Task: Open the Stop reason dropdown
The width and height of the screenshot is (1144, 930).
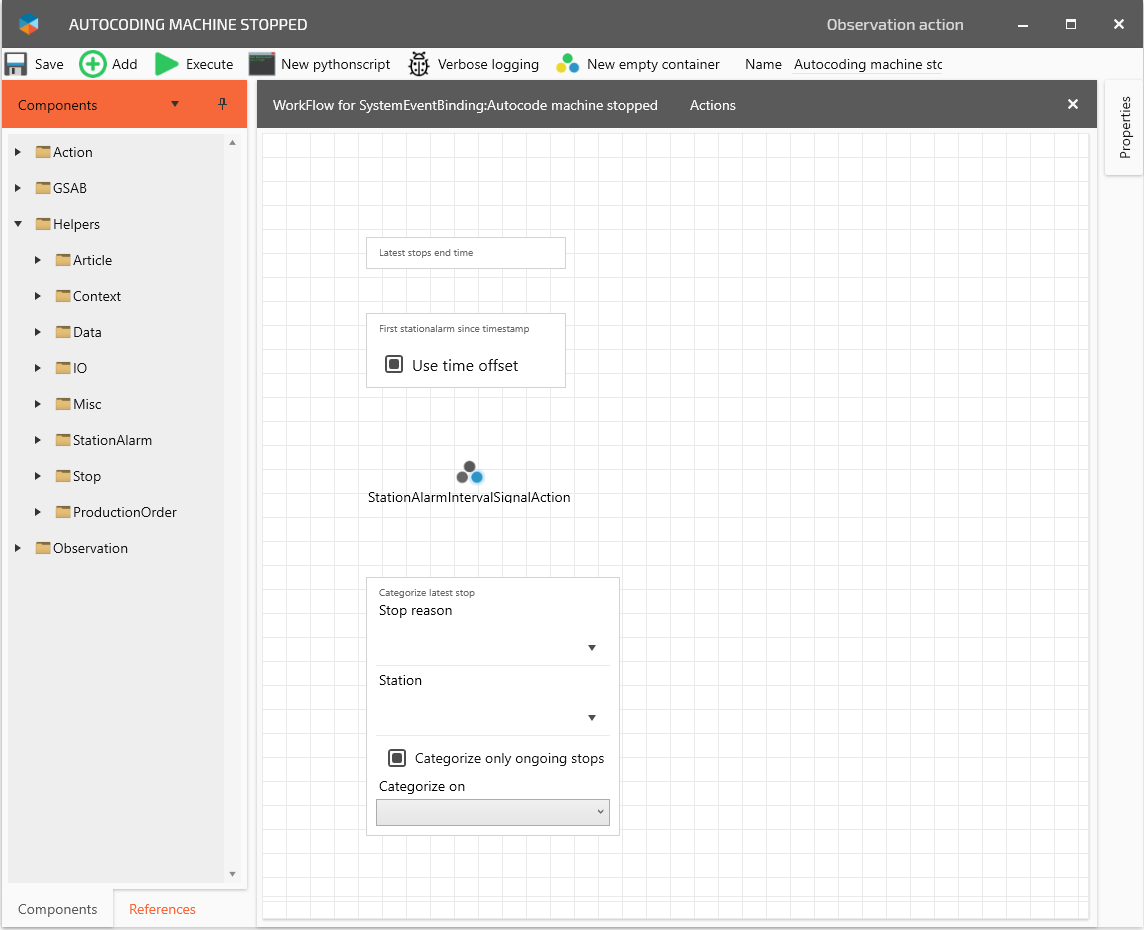Action: (x=592, y=648)
